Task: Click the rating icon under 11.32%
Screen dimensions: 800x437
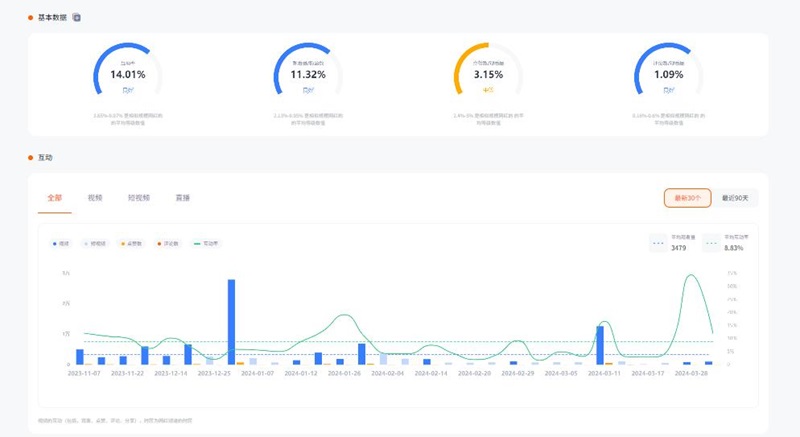Action: [x=308, y=90]
